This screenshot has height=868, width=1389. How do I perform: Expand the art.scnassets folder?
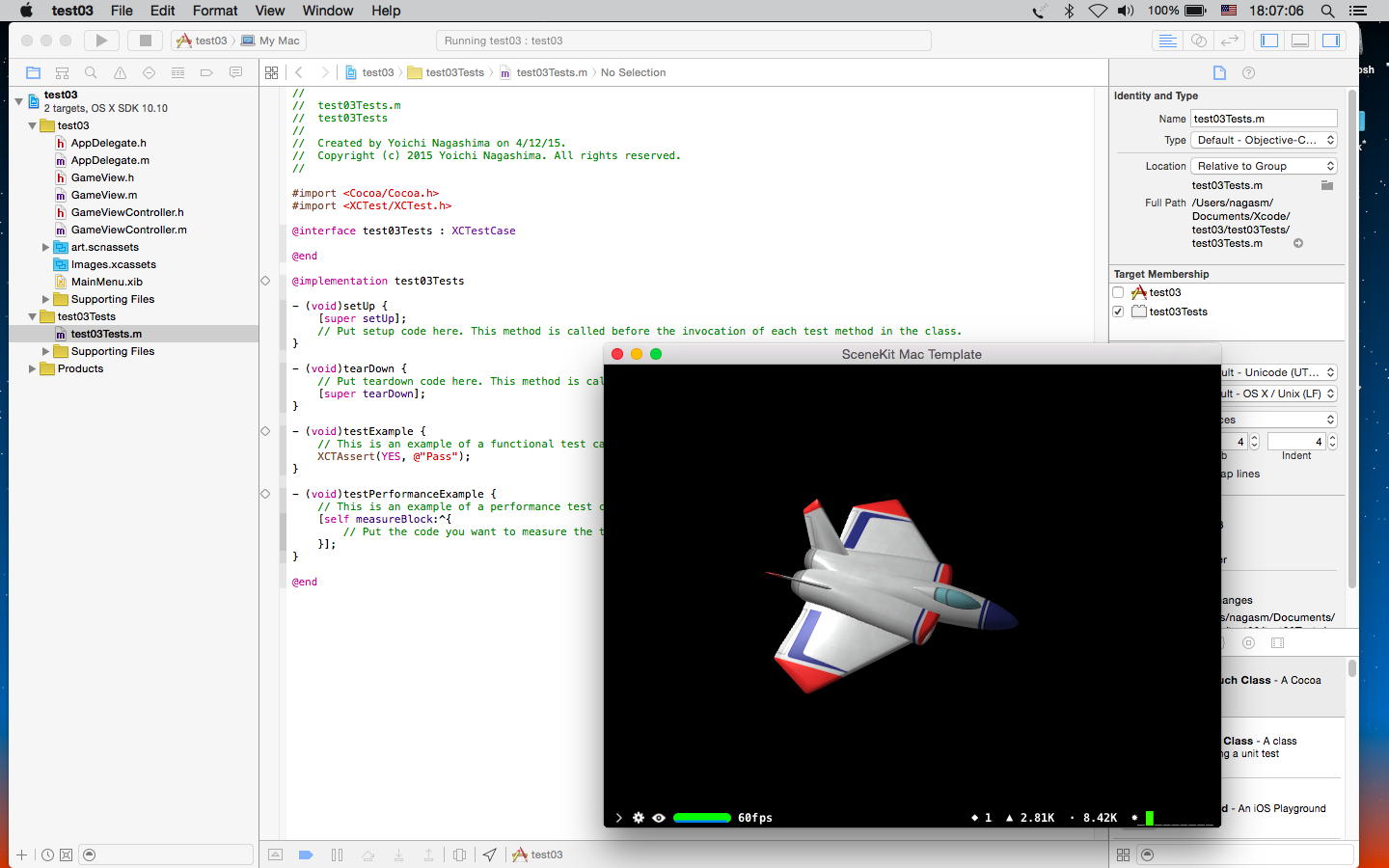(45, 247)
